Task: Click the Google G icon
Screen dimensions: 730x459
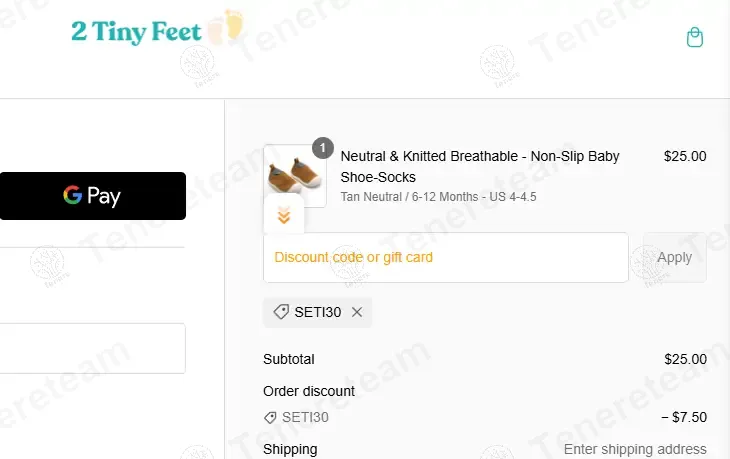Action: (73, 195)
